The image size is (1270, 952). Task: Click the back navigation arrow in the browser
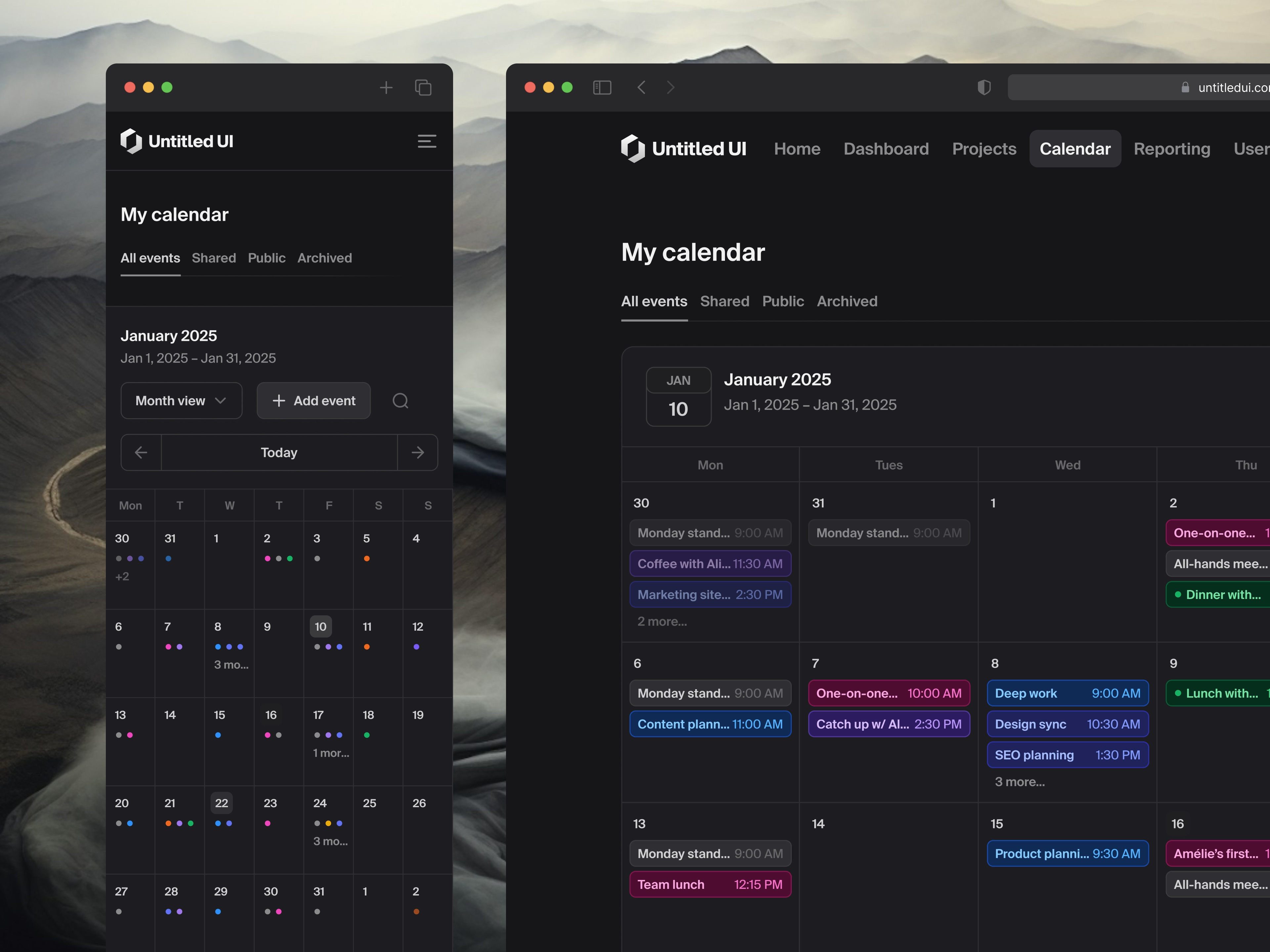[641, 87]
